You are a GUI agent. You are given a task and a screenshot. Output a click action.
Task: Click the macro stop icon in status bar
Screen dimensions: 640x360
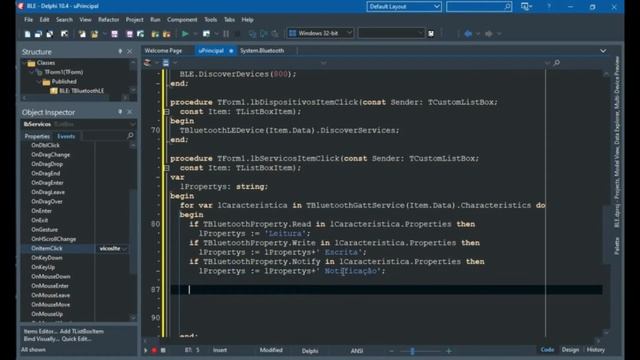click(x=163, y=350)
